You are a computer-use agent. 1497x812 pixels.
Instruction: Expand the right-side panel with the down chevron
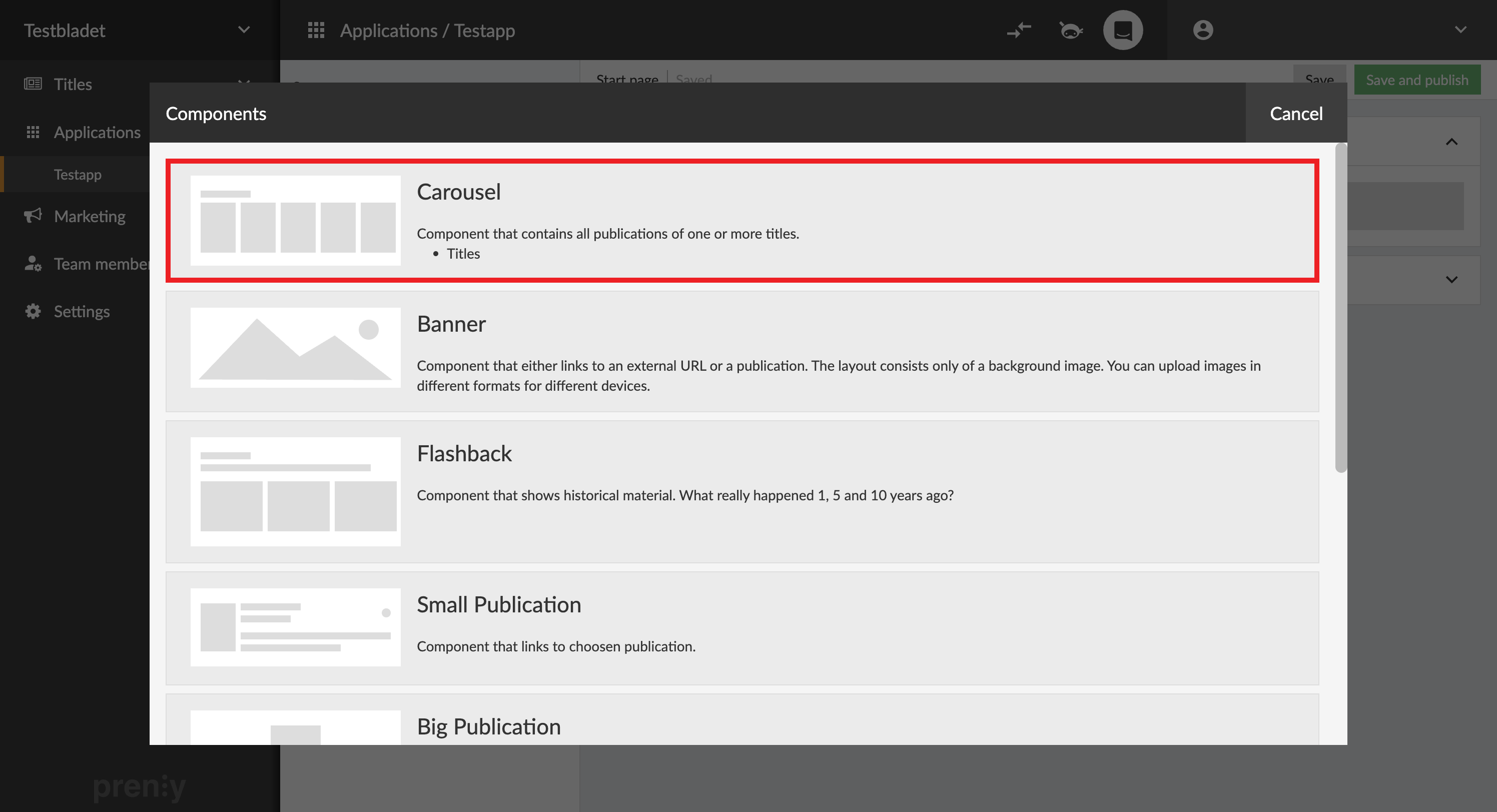click(x=1451, y=280)
